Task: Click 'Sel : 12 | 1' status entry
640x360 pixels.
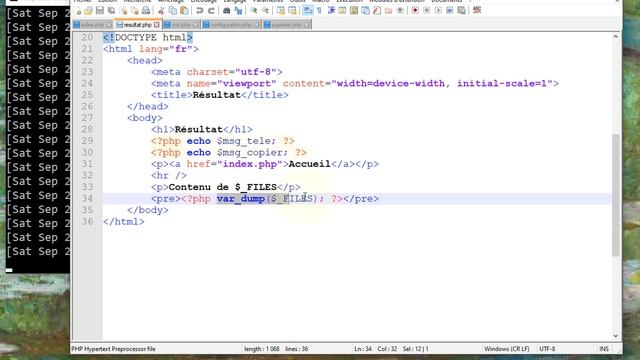Action: click(x=416, y=349)
